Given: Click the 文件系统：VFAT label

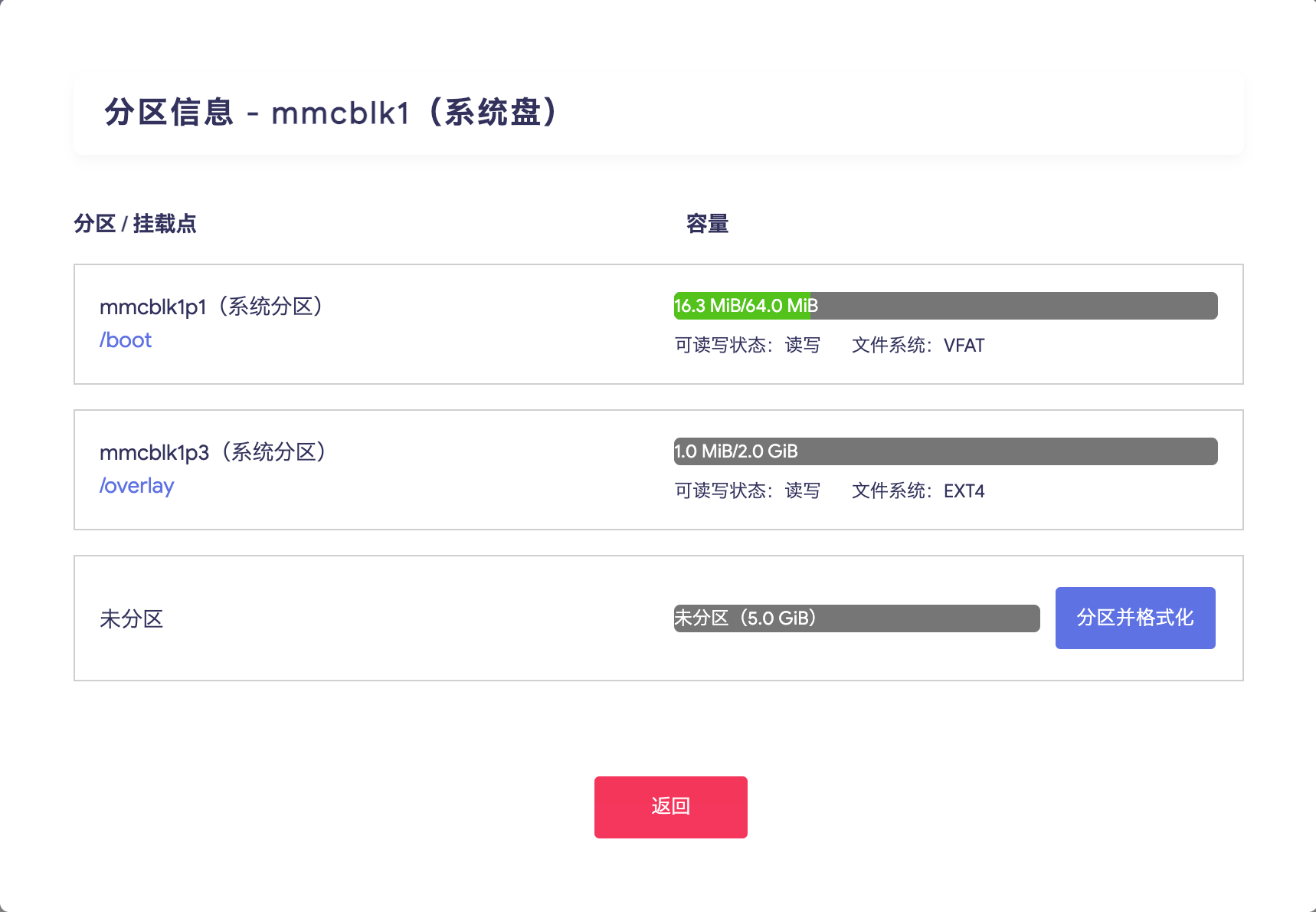Looking at the screenshot, I should click(918, 346).
